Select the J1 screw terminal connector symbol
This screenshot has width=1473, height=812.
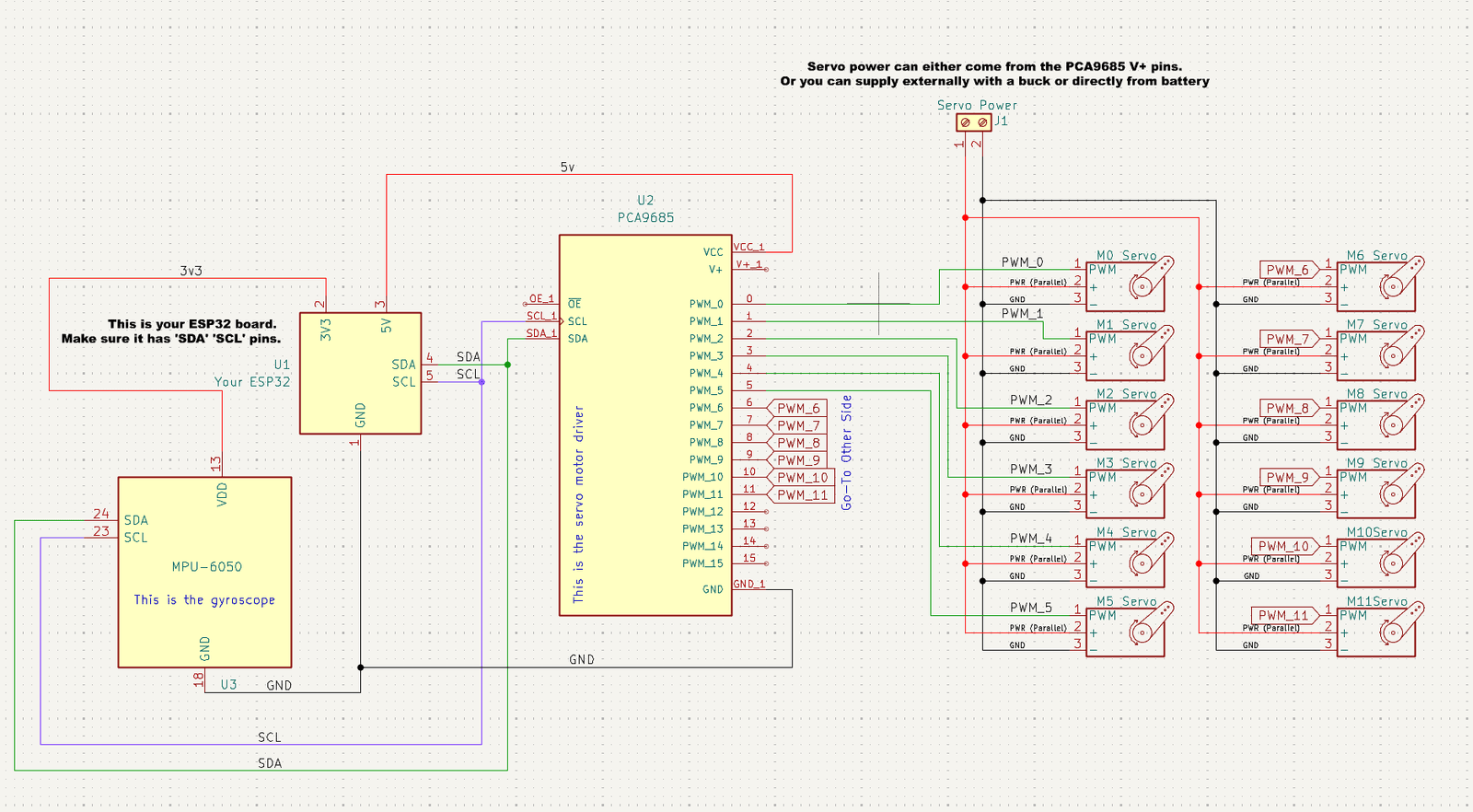[x=974, y=122]
